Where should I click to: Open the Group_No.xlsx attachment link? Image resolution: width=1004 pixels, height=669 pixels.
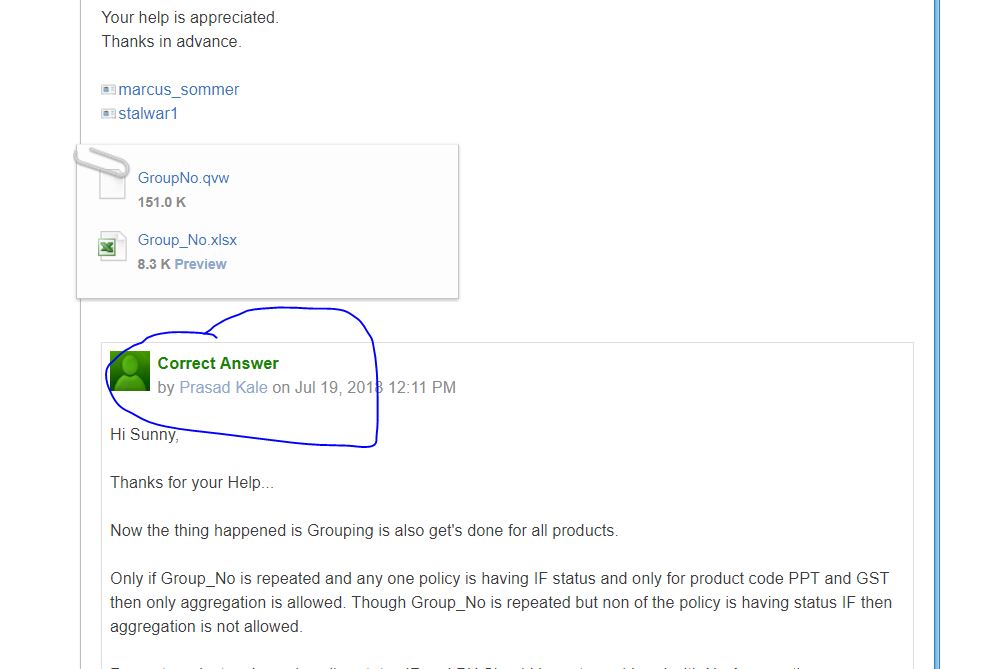tap(187, 240)
